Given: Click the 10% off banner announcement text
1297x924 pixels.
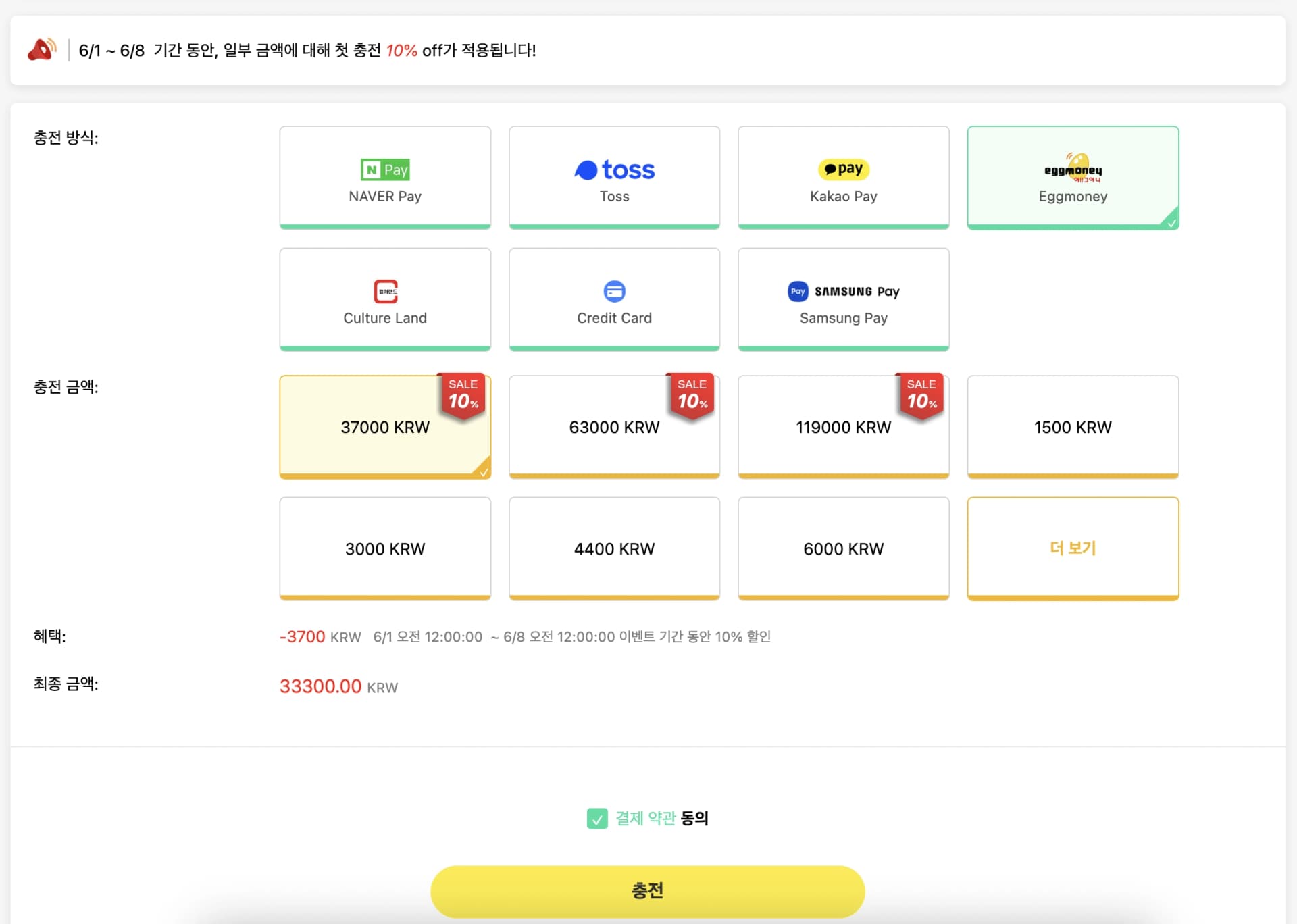Looking at the screenshot, I should point(307,50).
